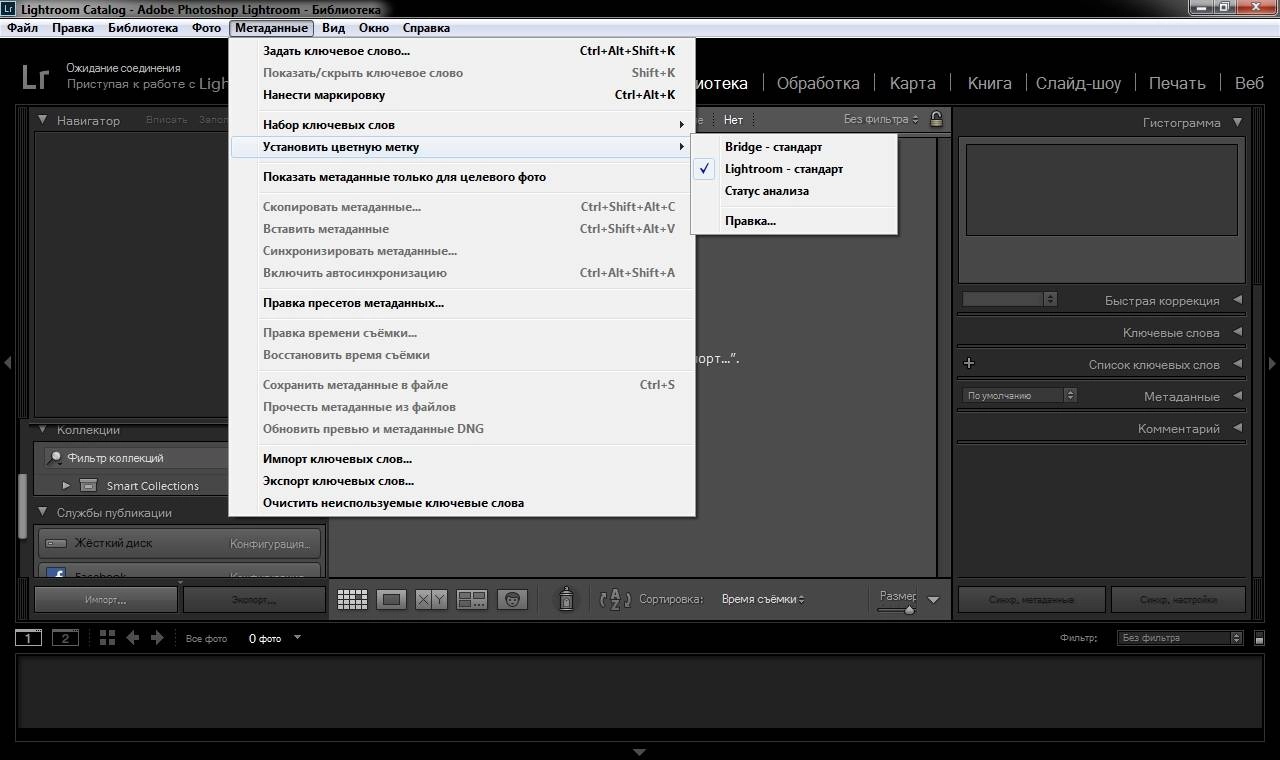Viewport: 1280px width, 760px height.
Task: Go back with left arrow in filmstrip bar
Action: tap(132, 637)
